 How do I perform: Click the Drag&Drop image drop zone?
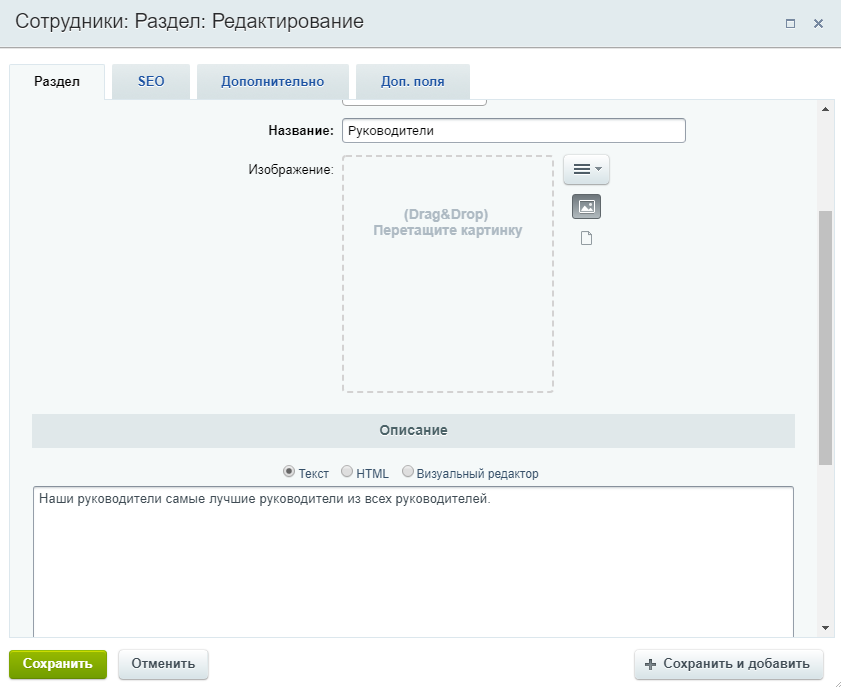pos(448,274)
